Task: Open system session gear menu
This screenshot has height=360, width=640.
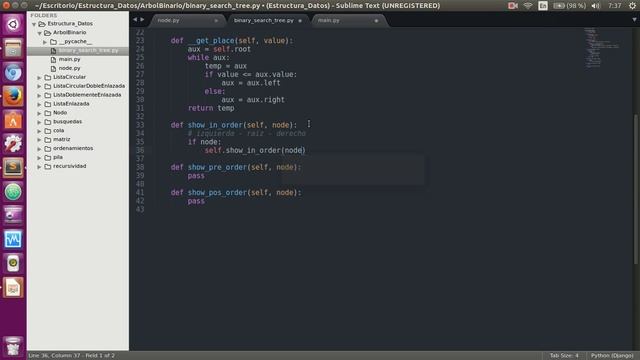Action: 632,6
